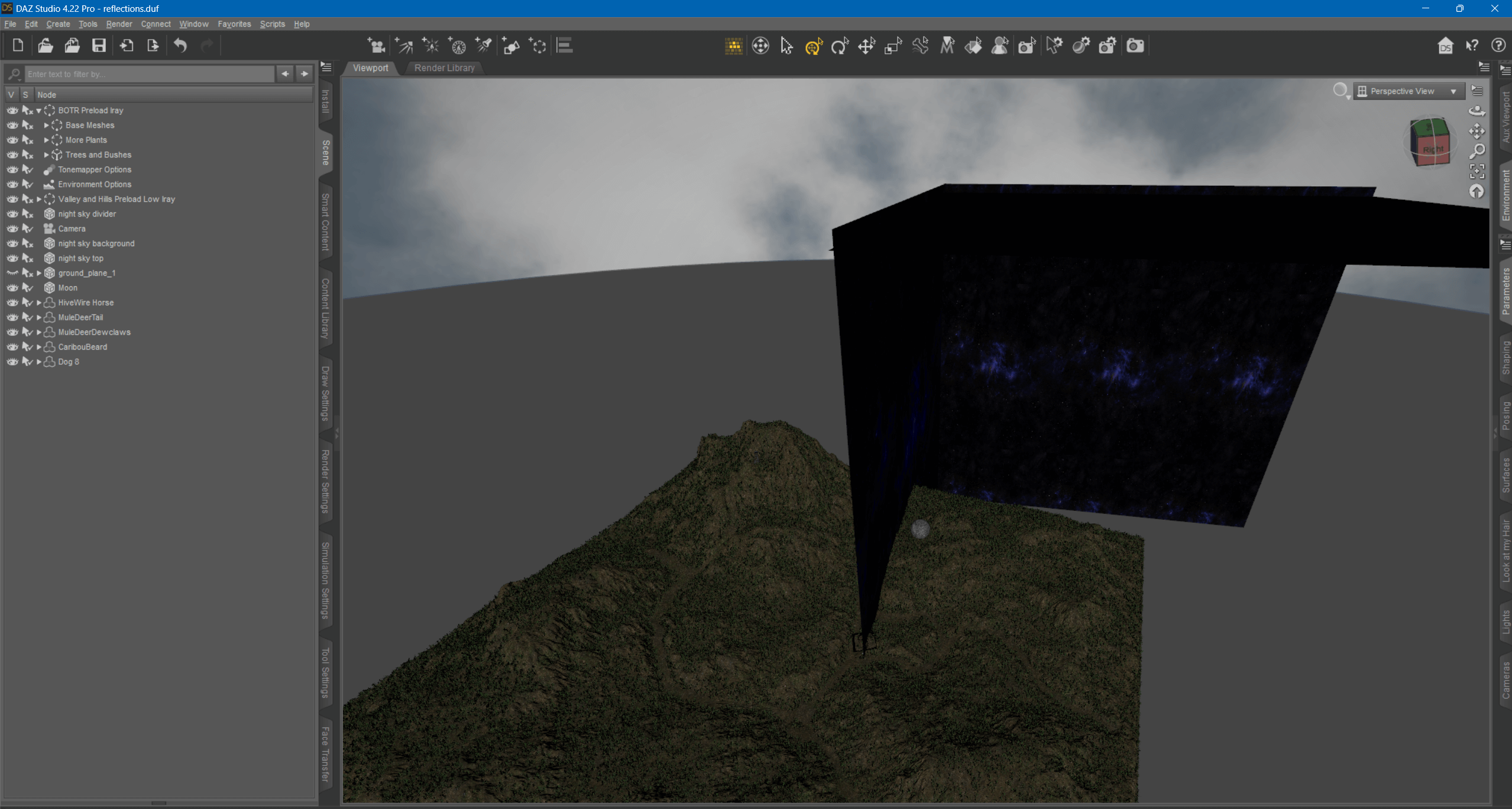Screen dimensions: 1512x809
Task: Open the Render Settings side tab
Action: [x=325, y=481]
